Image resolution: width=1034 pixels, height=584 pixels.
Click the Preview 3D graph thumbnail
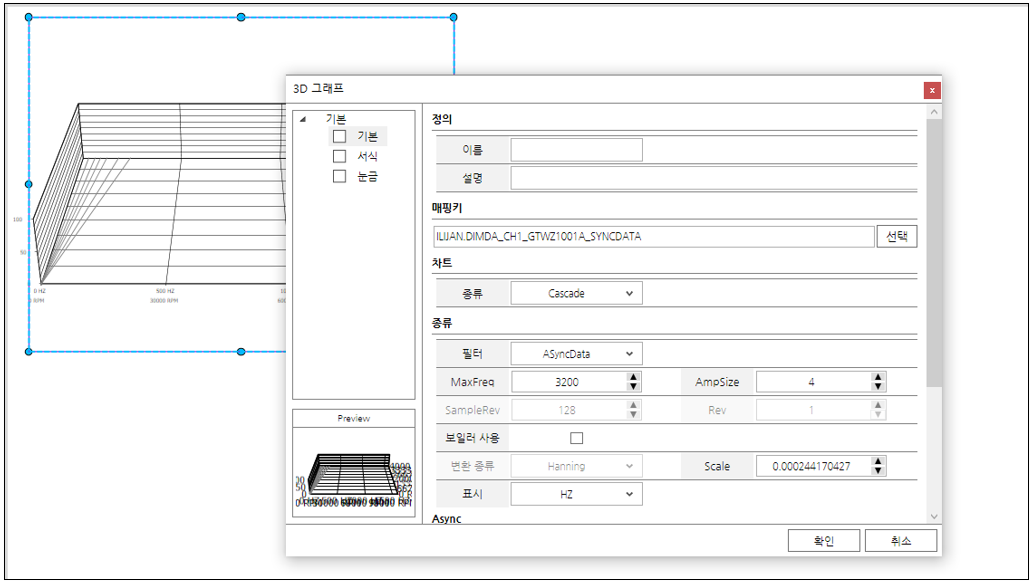(x=353, y=479)
